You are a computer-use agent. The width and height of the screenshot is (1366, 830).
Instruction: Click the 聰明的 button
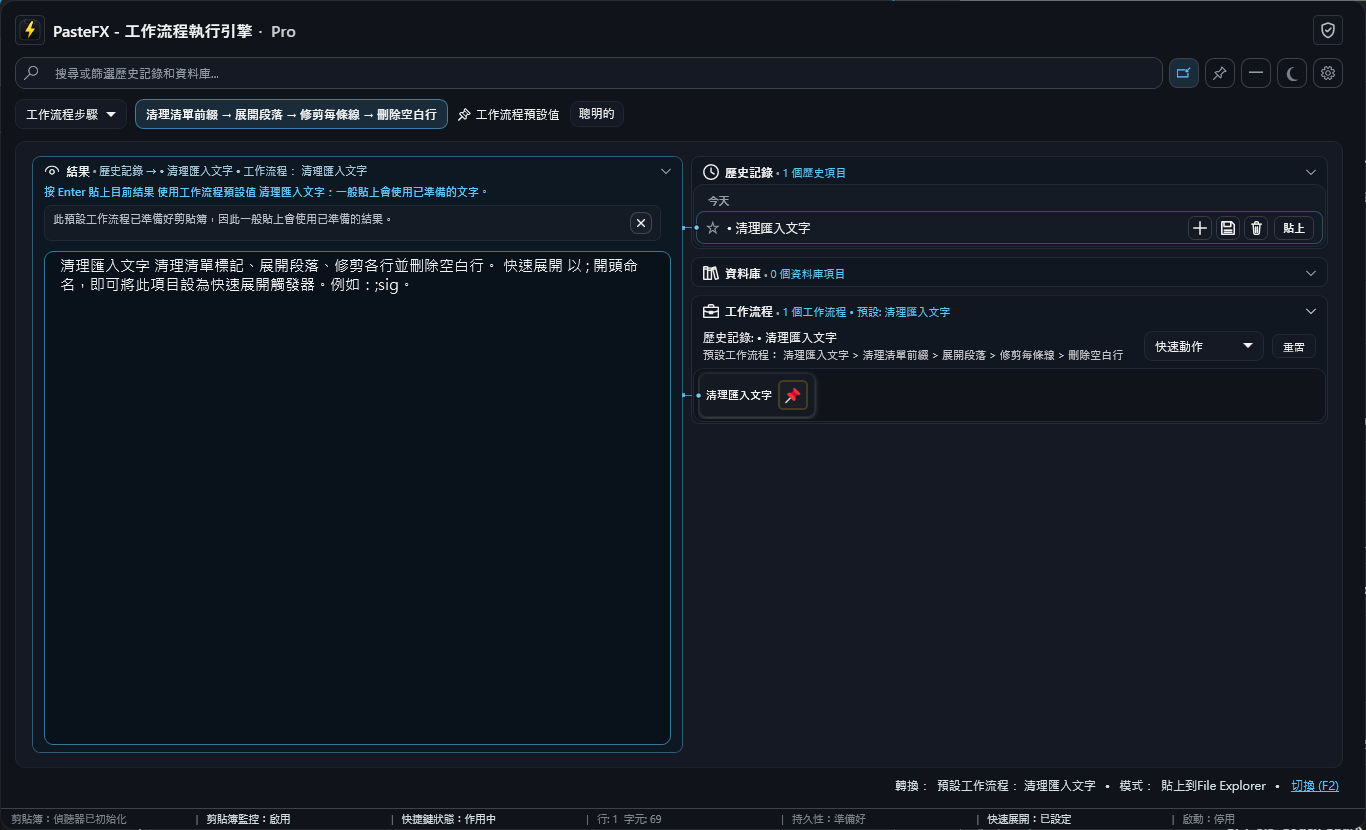coord(597,114)
